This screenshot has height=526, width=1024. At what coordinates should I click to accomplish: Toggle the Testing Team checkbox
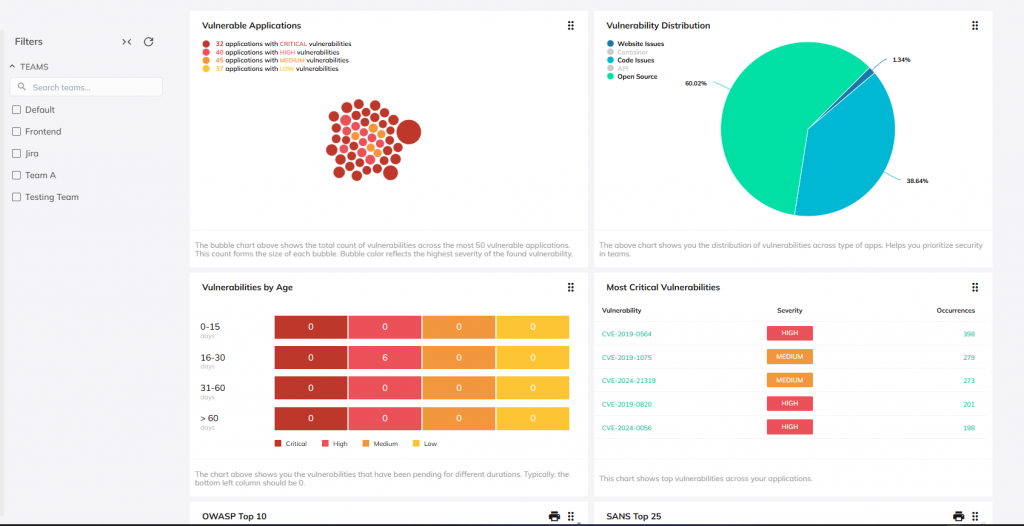(16, 197)
